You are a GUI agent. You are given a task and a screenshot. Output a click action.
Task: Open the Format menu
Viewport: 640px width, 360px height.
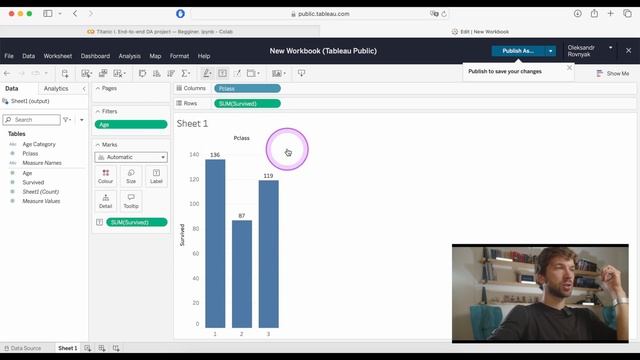[x=179, y=56]
